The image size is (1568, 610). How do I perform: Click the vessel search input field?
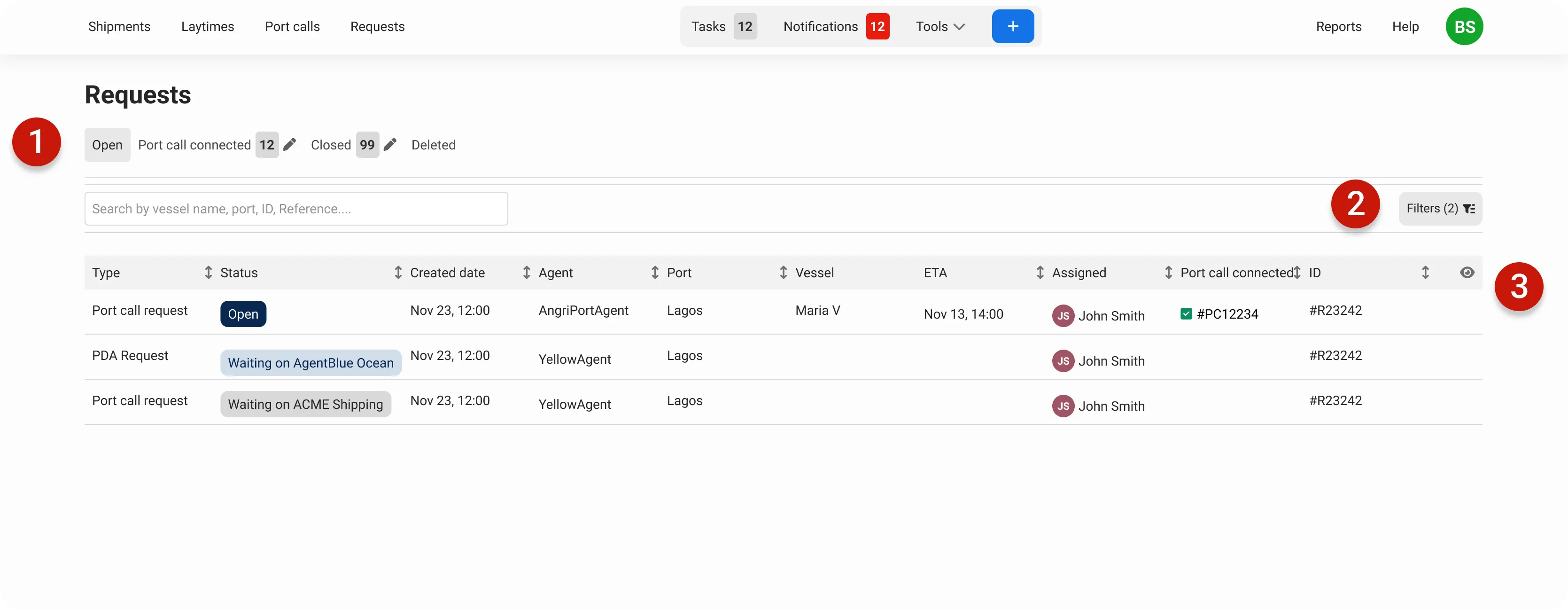pyautogui.click(x=296, y=208)
